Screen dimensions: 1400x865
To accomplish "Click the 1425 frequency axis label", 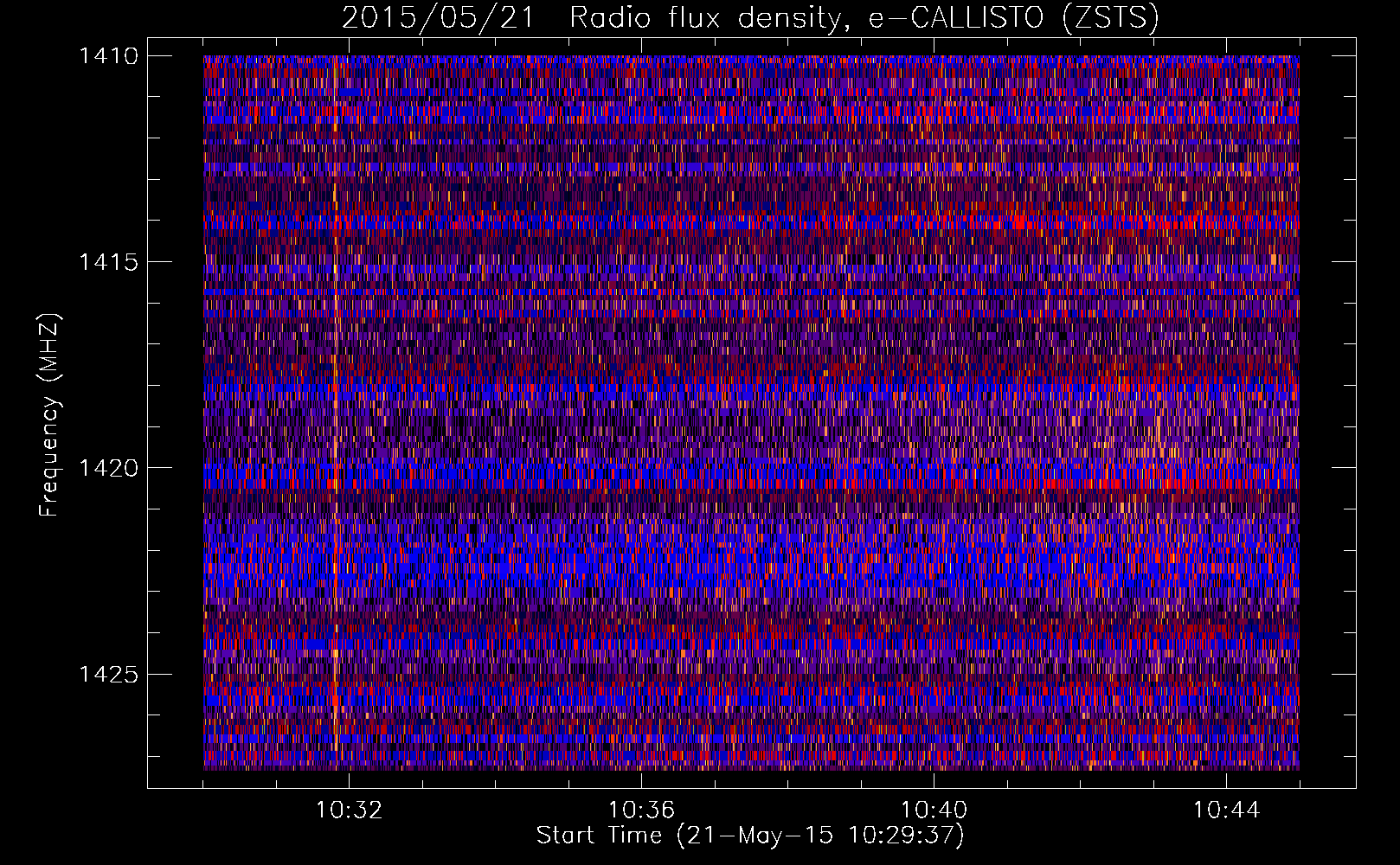I will tap(108, 674).
